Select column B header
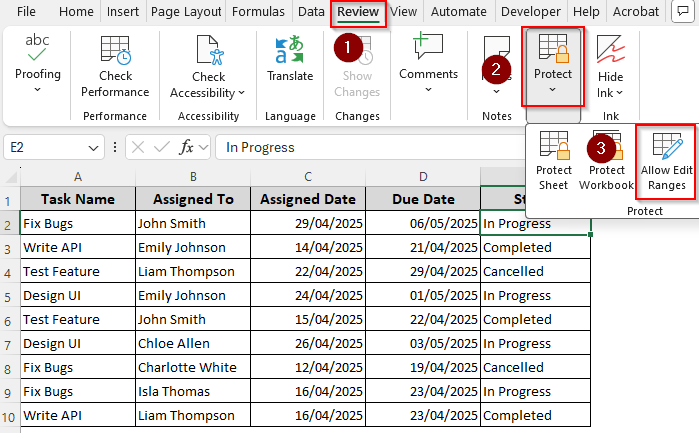Viewport: 699px width, 433px height. (193, 177)
